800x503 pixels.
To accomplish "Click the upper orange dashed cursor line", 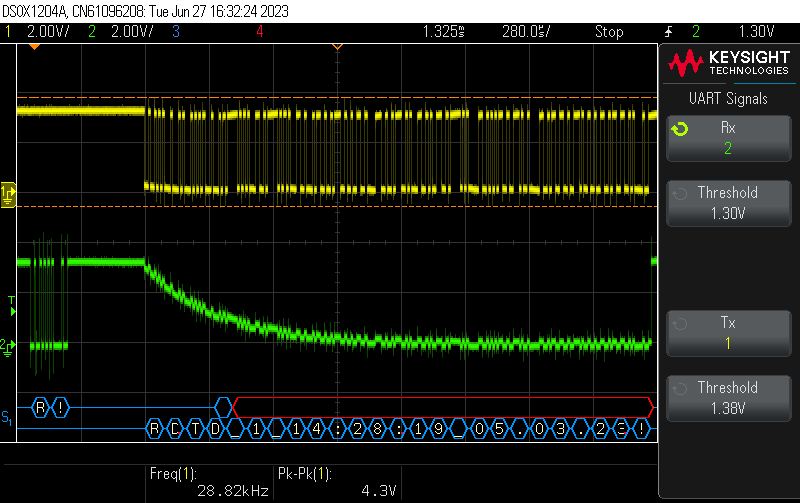I will (x=337, y=97).
